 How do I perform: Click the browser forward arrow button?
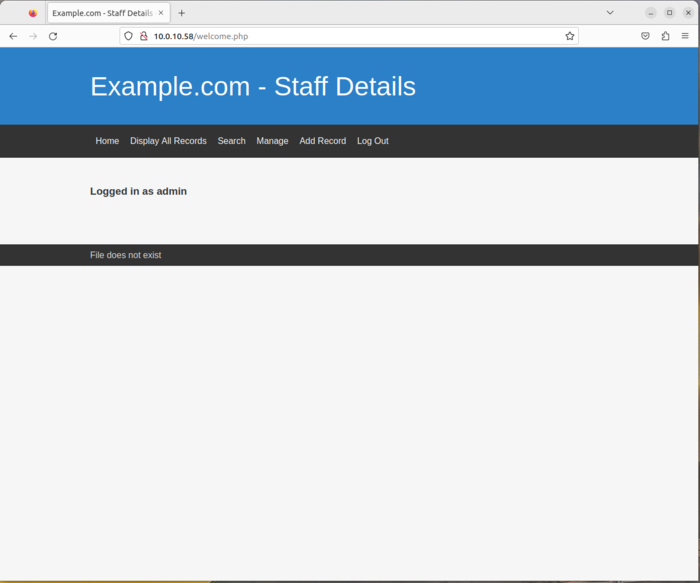33,36
